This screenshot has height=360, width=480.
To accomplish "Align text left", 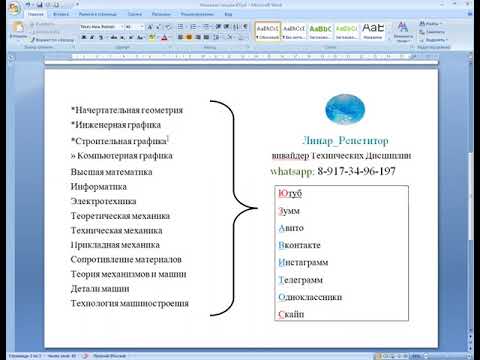I will (180, 37).
